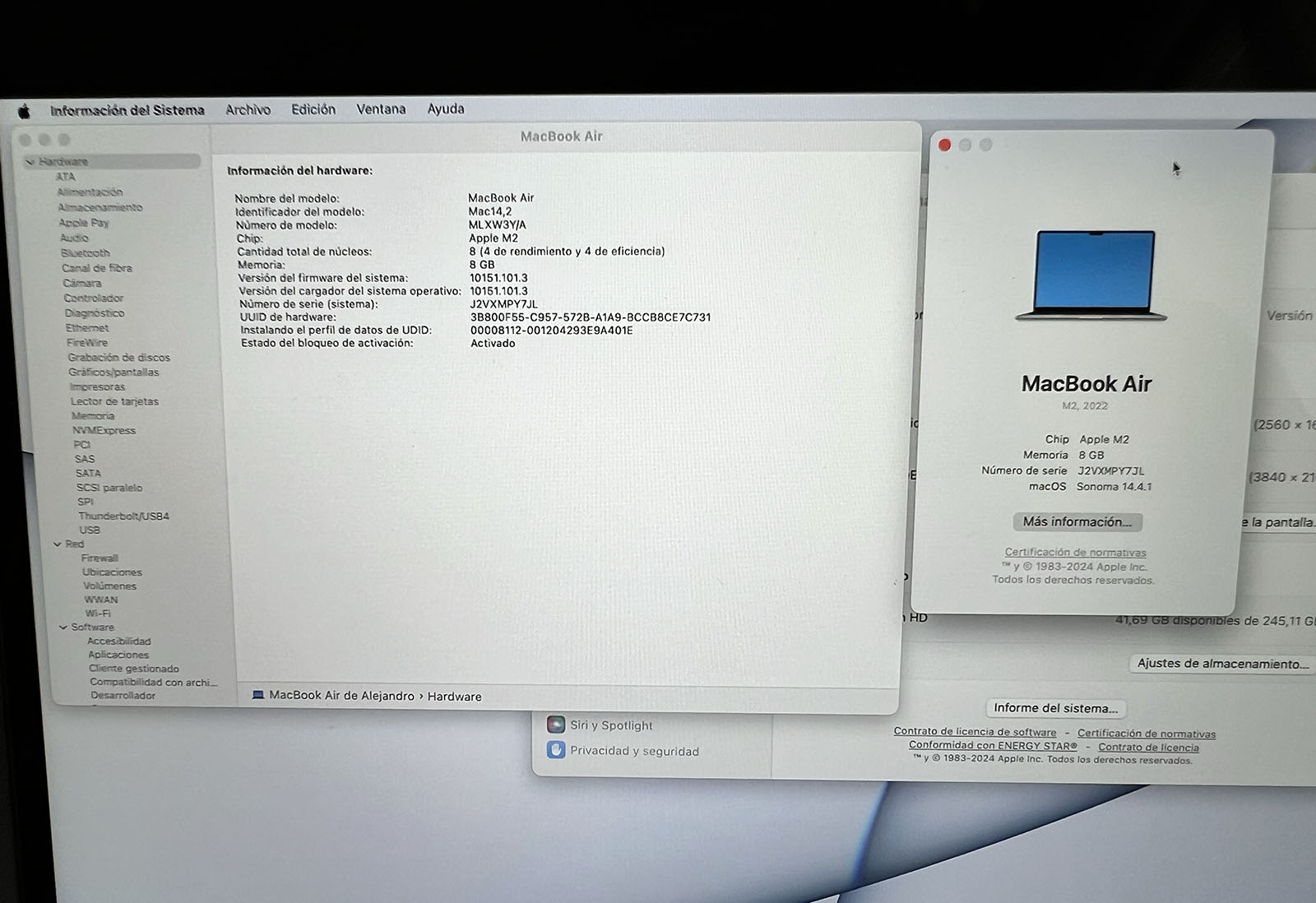1316x903 pixels.
Task: Close the About This Mac window
Action: click(x=945, y=146)
